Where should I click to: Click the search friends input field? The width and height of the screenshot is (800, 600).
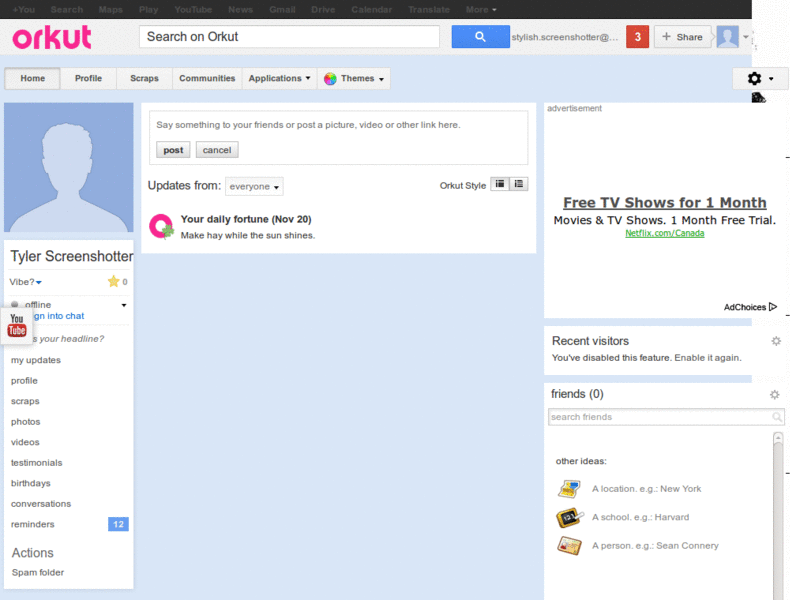coord(666,417)
